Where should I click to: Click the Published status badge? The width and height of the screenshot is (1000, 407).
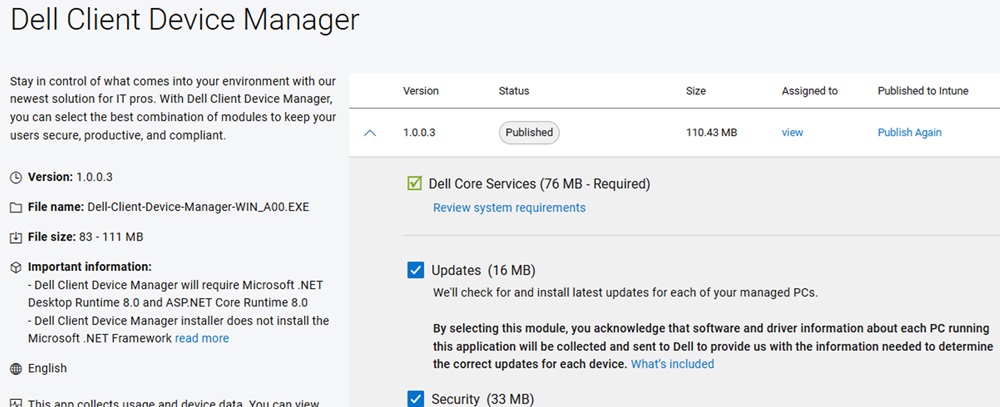pyautogui.click(x=529, y=132)
